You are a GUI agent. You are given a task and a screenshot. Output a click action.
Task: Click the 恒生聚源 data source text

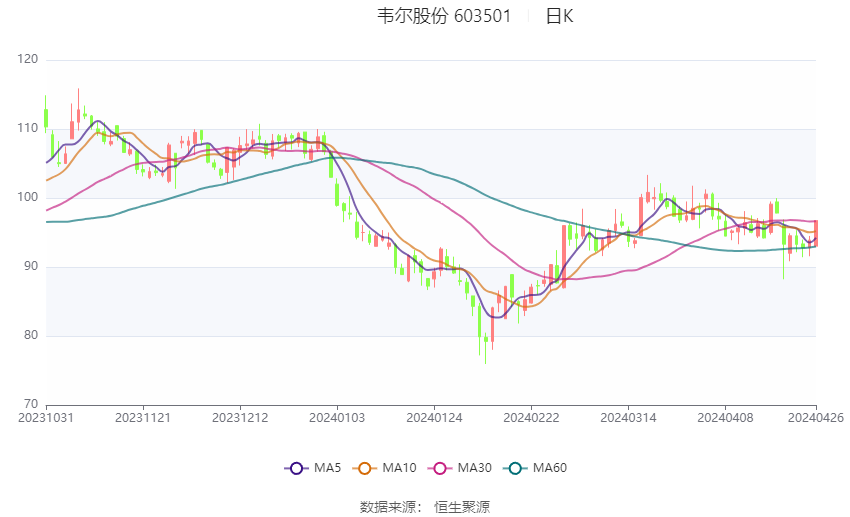click(461, 507)
